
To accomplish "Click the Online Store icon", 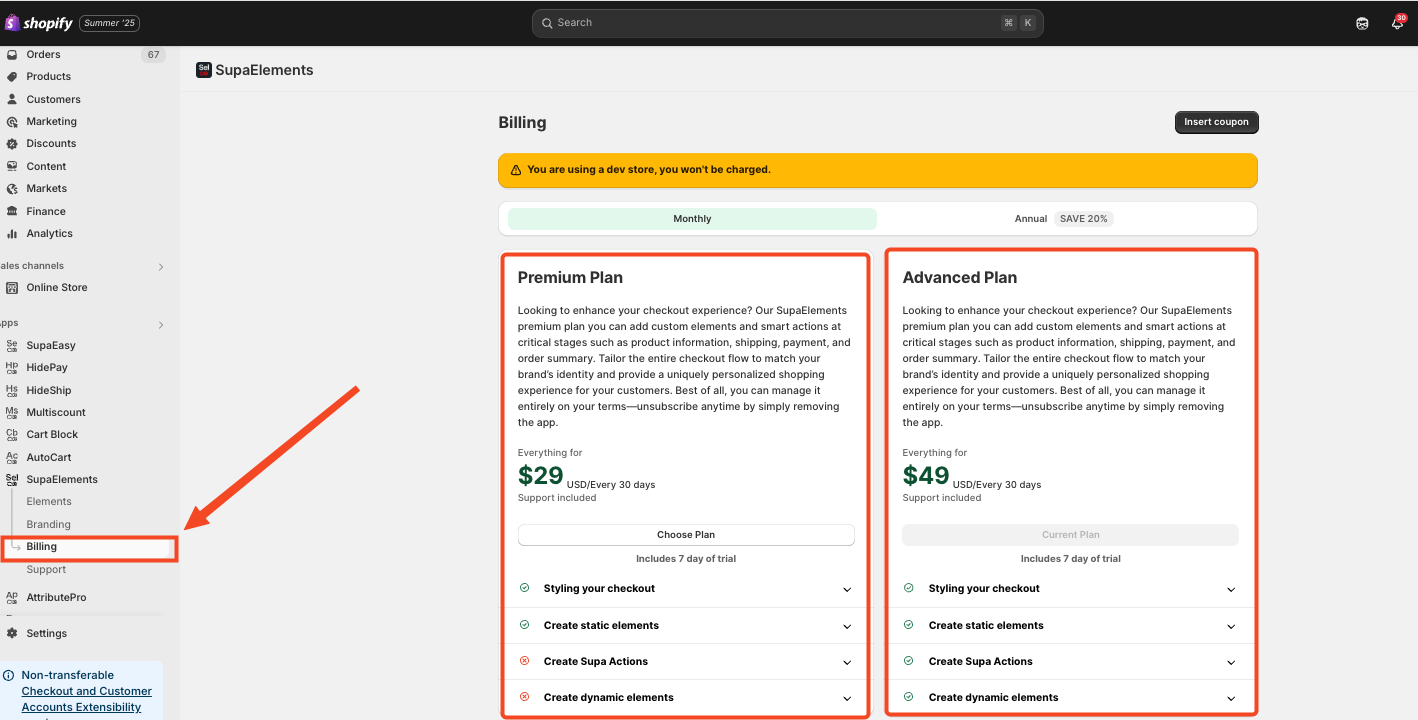I will [12, 287].
